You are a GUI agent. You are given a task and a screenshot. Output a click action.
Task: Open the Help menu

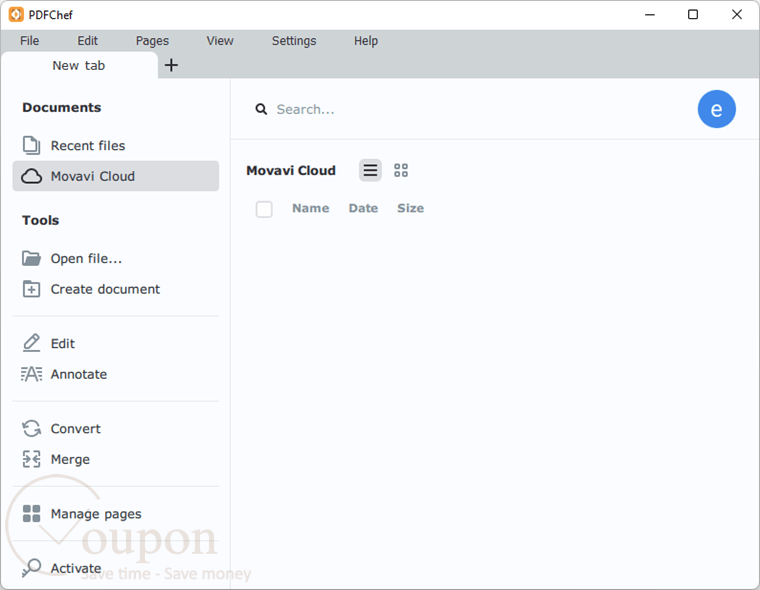(x=365, y=41)
